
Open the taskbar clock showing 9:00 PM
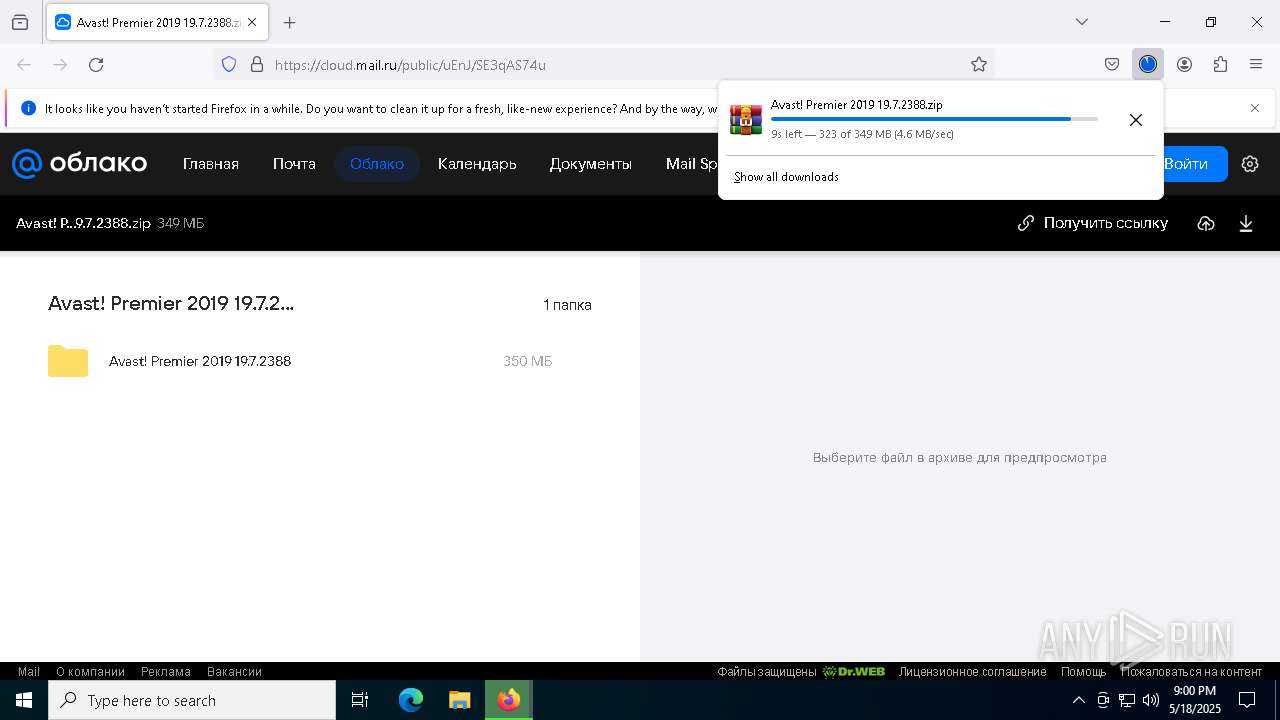pos(1195,700)
